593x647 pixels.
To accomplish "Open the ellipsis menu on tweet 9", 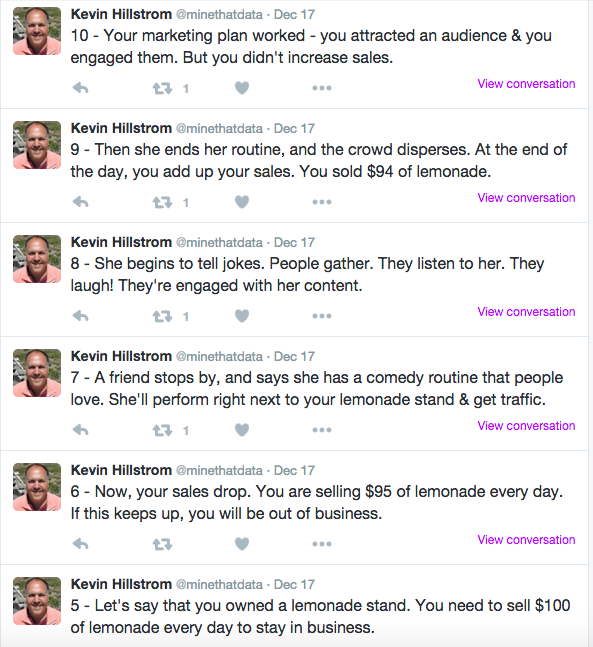I will tap(322, 202).
